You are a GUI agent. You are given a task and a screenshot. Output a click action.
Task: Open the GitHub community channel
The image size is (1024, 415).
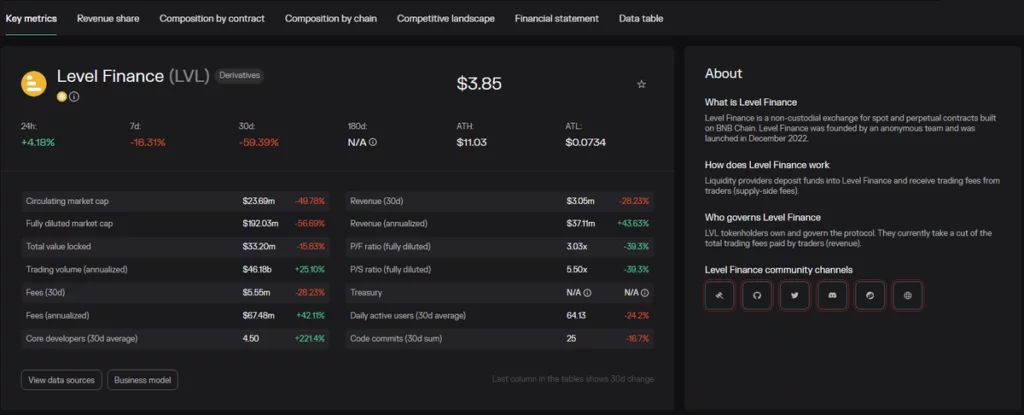(x=757, y=295)
